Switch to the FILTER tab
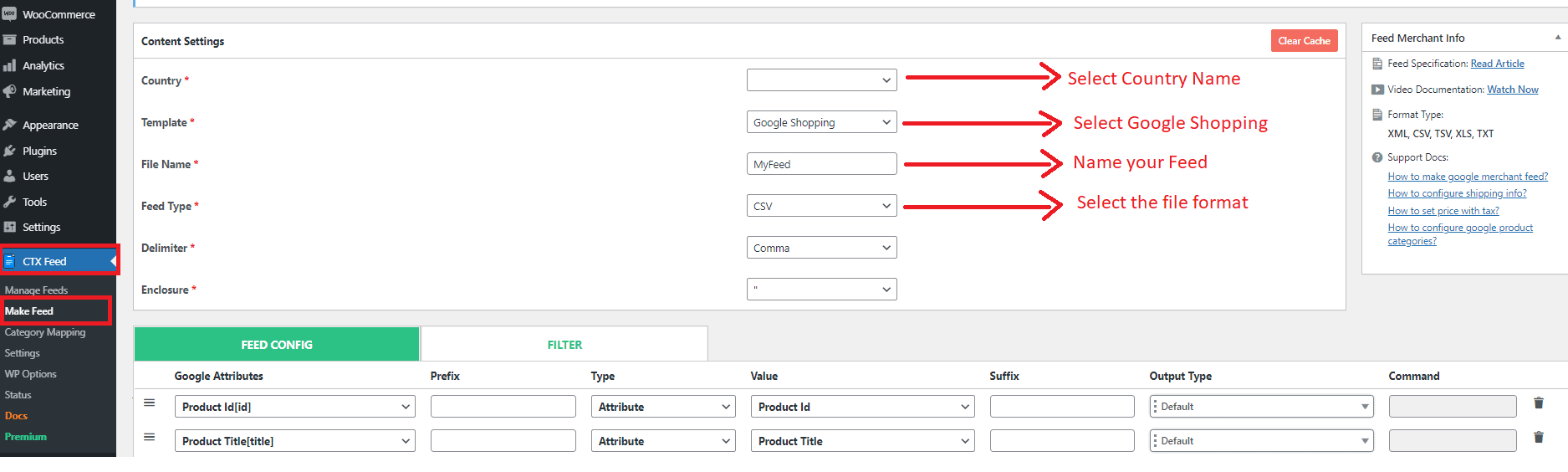Screen dimensions: 1568x472 tap(564, 344)
